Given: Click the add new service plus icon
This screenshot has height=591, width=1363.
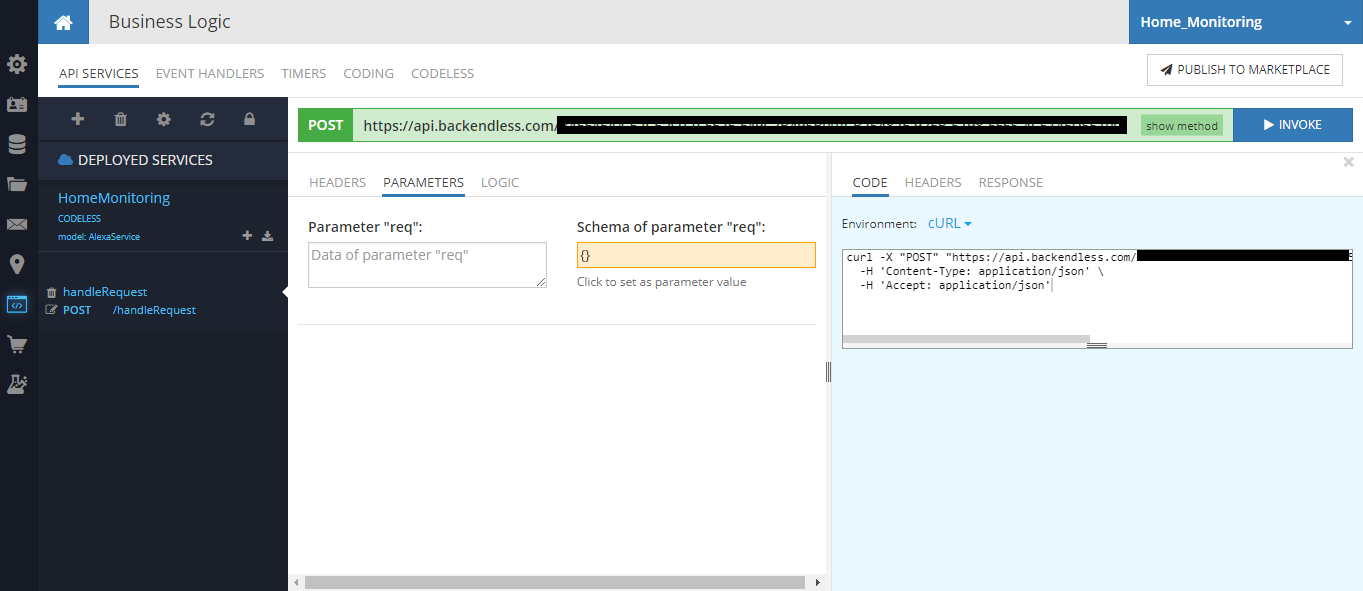Looking at the screenshot, I should tap(77, 119).
